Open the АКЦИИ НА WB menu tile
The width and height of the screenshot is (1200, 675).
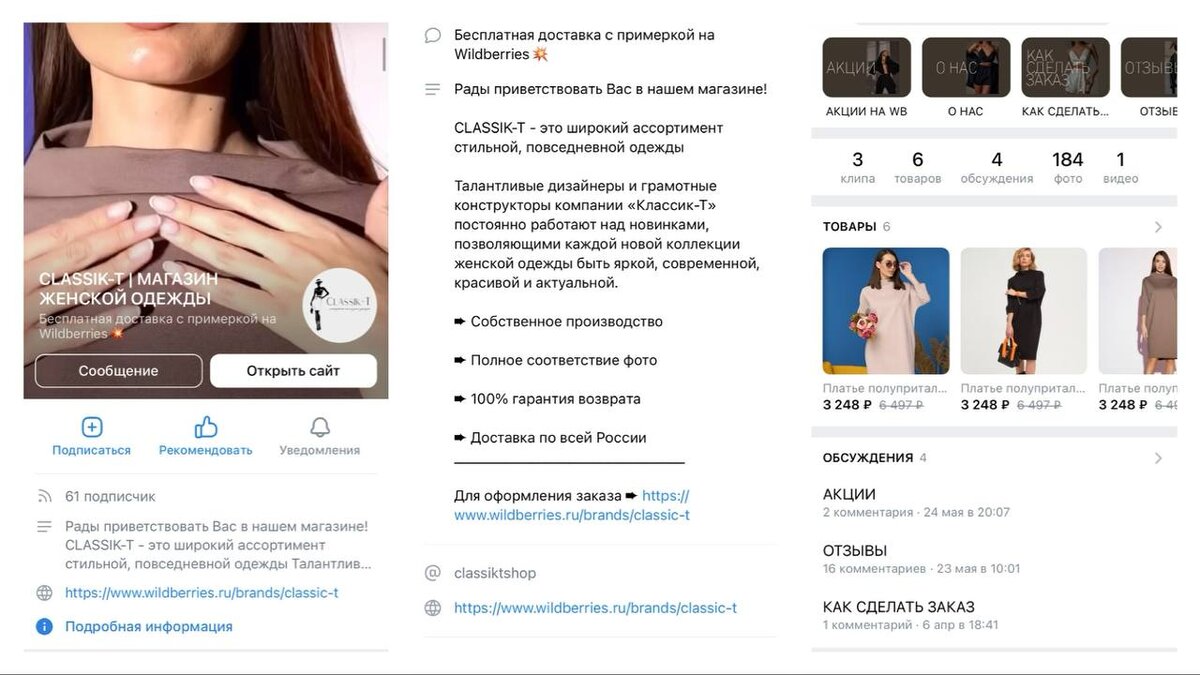[x=866, y=68]
